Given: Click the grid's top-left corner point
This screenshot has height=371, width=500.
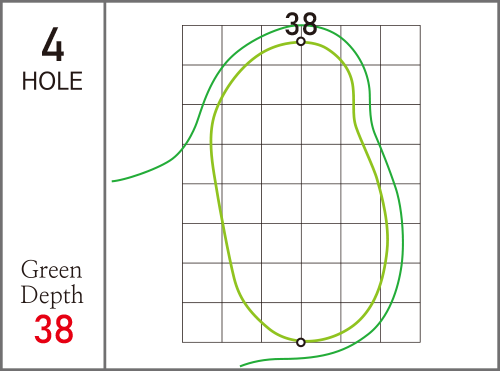Looking at the screenshot, I should coord(182,25).
